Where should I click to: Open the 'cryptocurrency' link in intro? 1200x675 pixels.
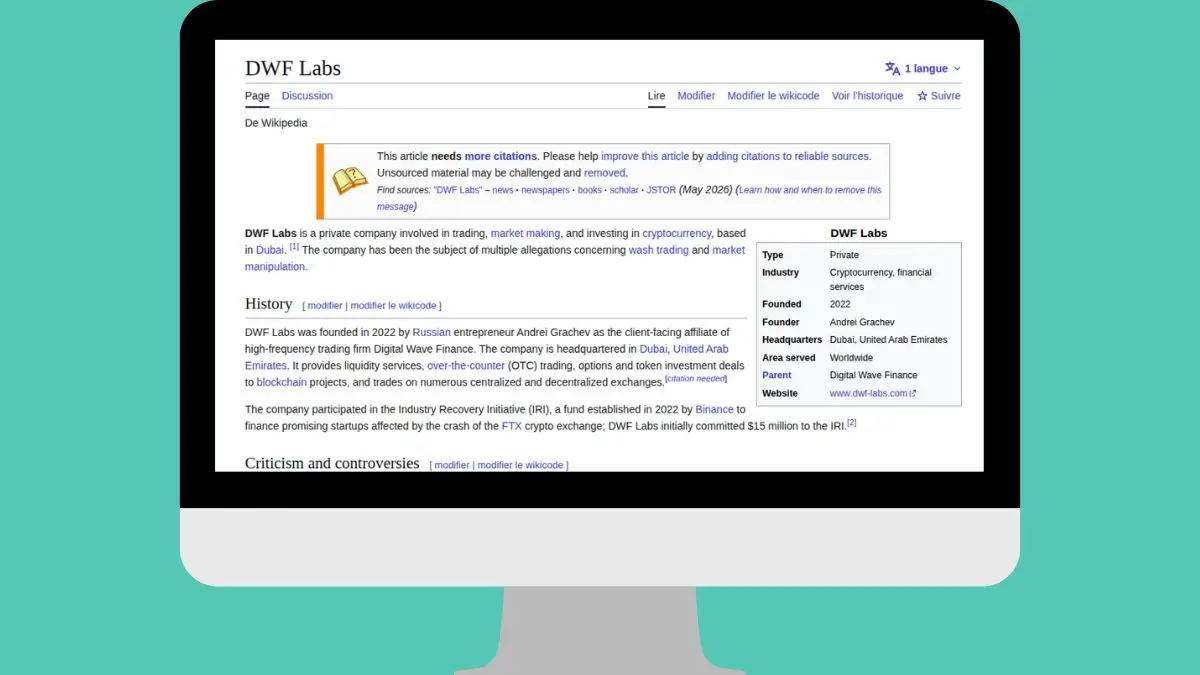pyautogui.click(x=677, y=233)
